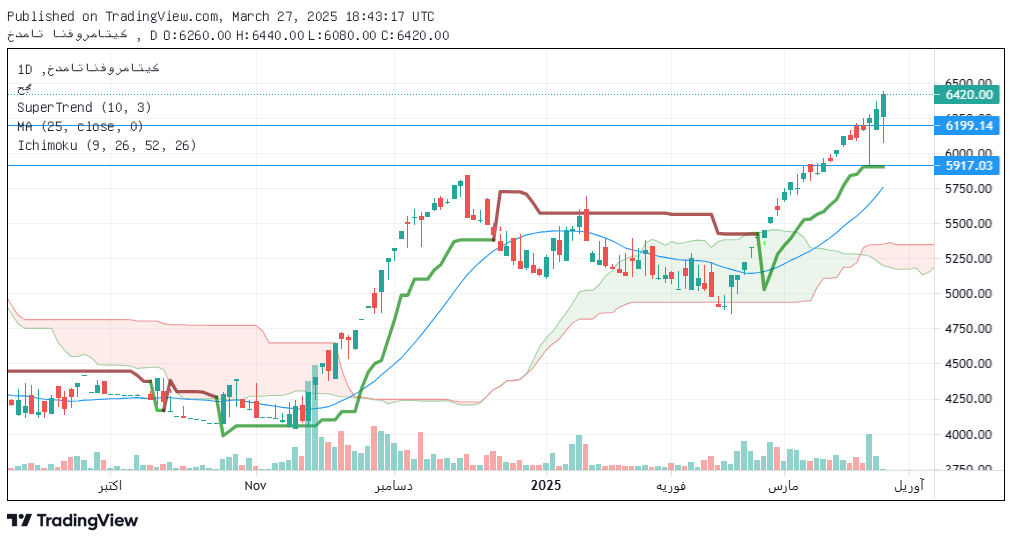1012x541 pixels.
Task: Click the tallest volume bar in late March
Action: tap(869, 452)
